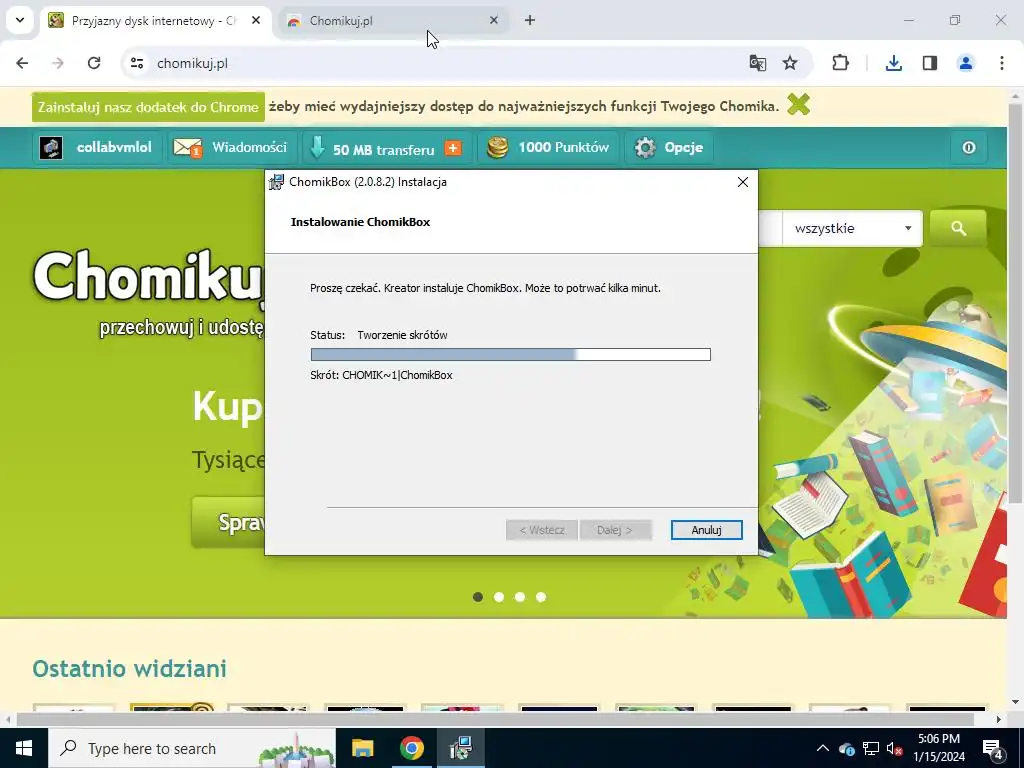Click the Anuluj button in the installer
The width and height of the screenshot is (1024, 768).
tap(706, 530)
